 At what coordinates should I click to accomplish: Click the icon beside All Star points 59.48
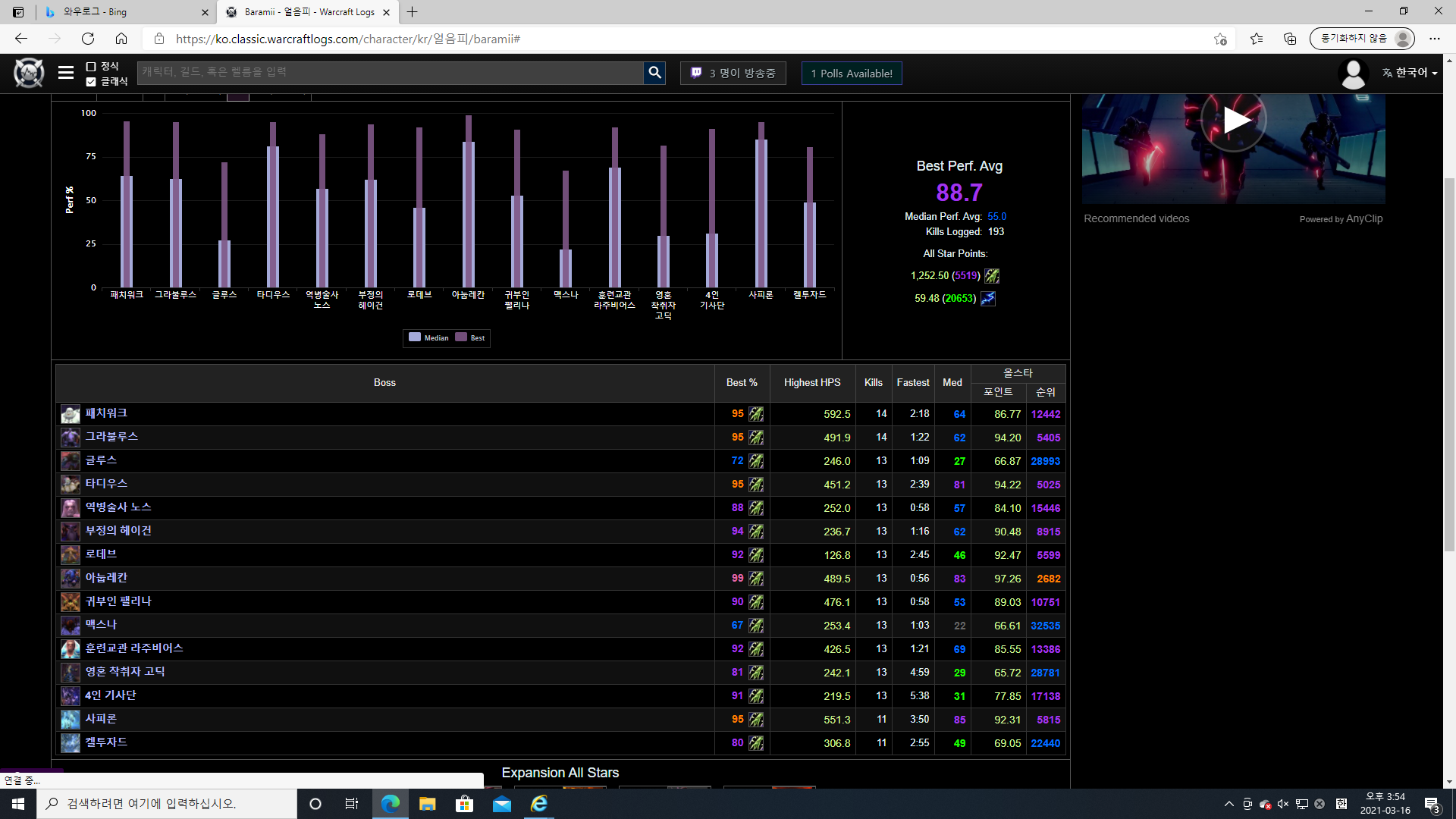pyautogui.click(x=987, y=299)
